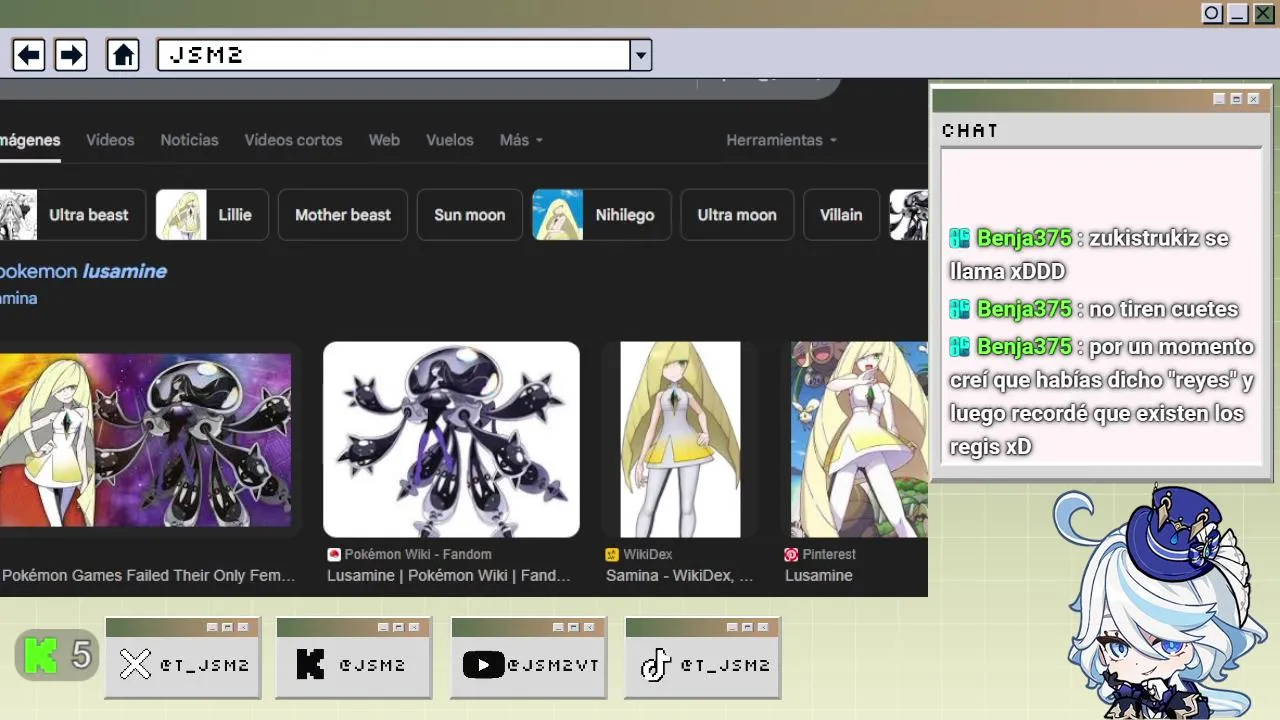Click 'no tiren cuetes' chat message
This screenshot has height=720, width=1280.
(x=1163, y=309)
